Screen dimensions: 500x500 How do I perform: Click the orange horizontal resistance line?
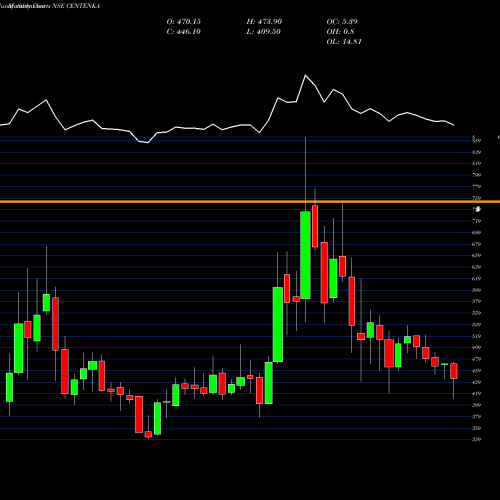(250, 202)
